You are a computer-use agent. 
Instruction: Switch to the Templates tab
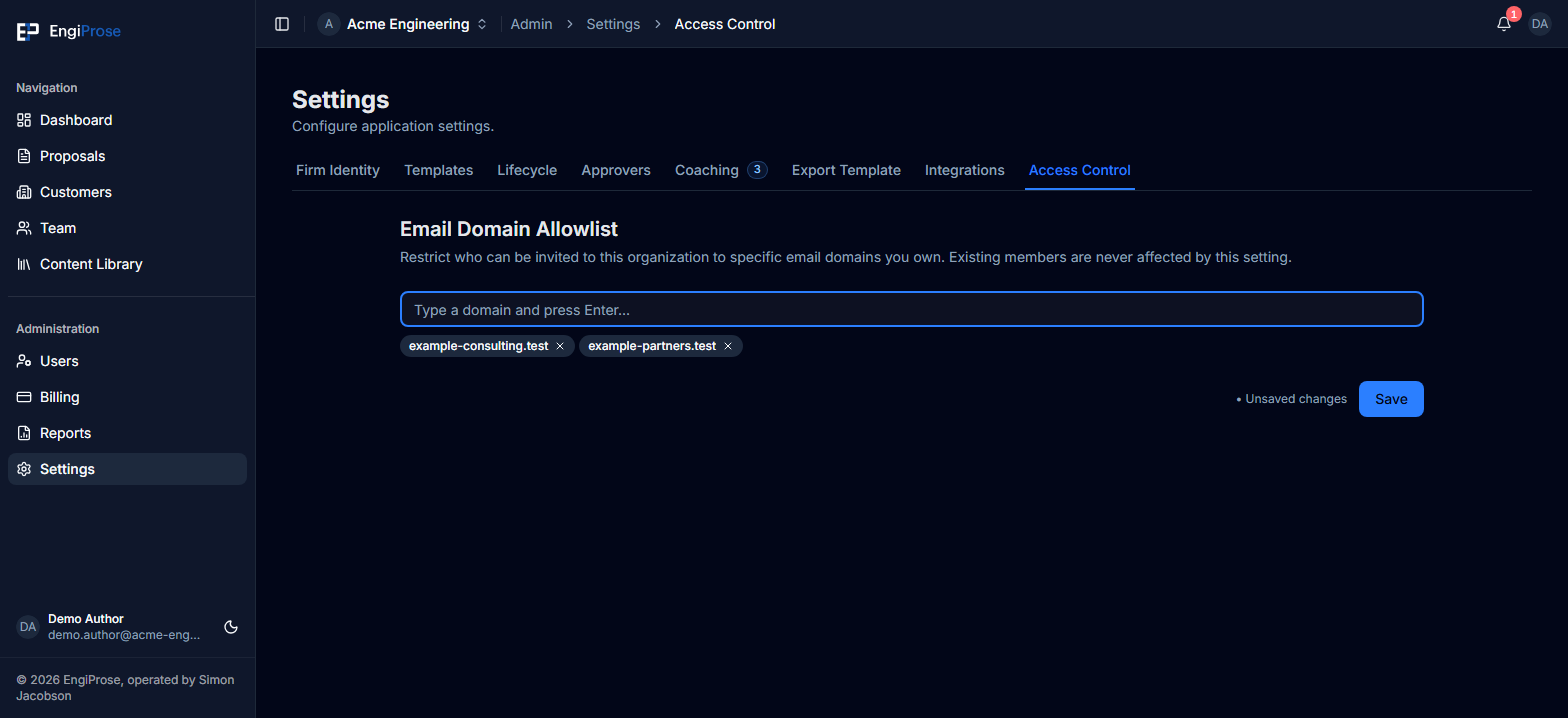click(x=438, y=170)
